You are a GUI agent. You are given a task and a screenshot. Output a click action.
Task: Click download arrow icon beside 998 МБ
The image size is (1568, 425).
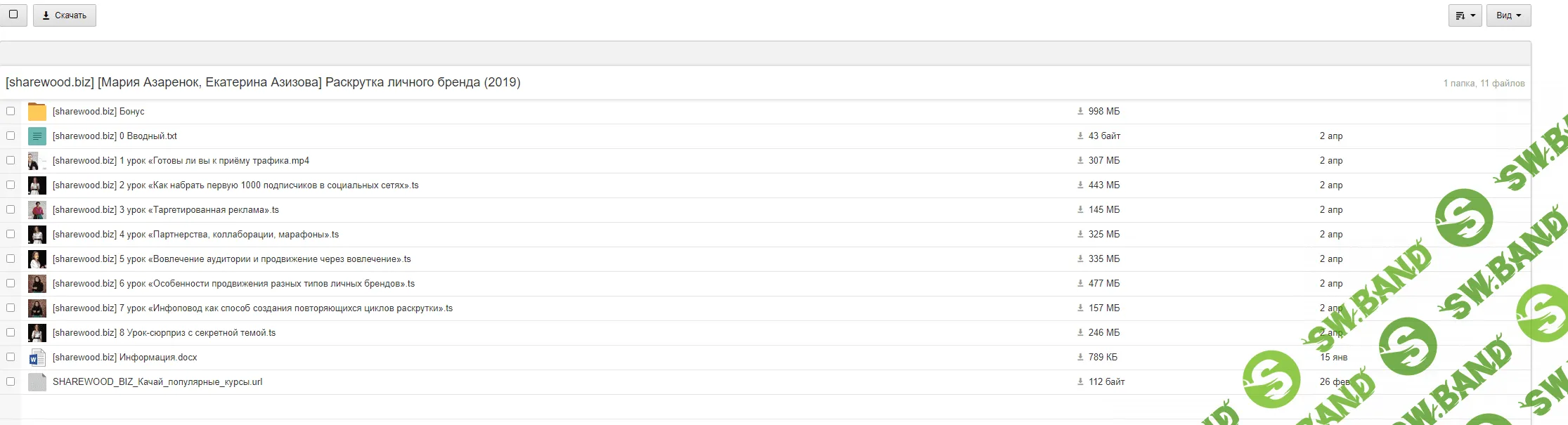click(x=1080, y=112)
